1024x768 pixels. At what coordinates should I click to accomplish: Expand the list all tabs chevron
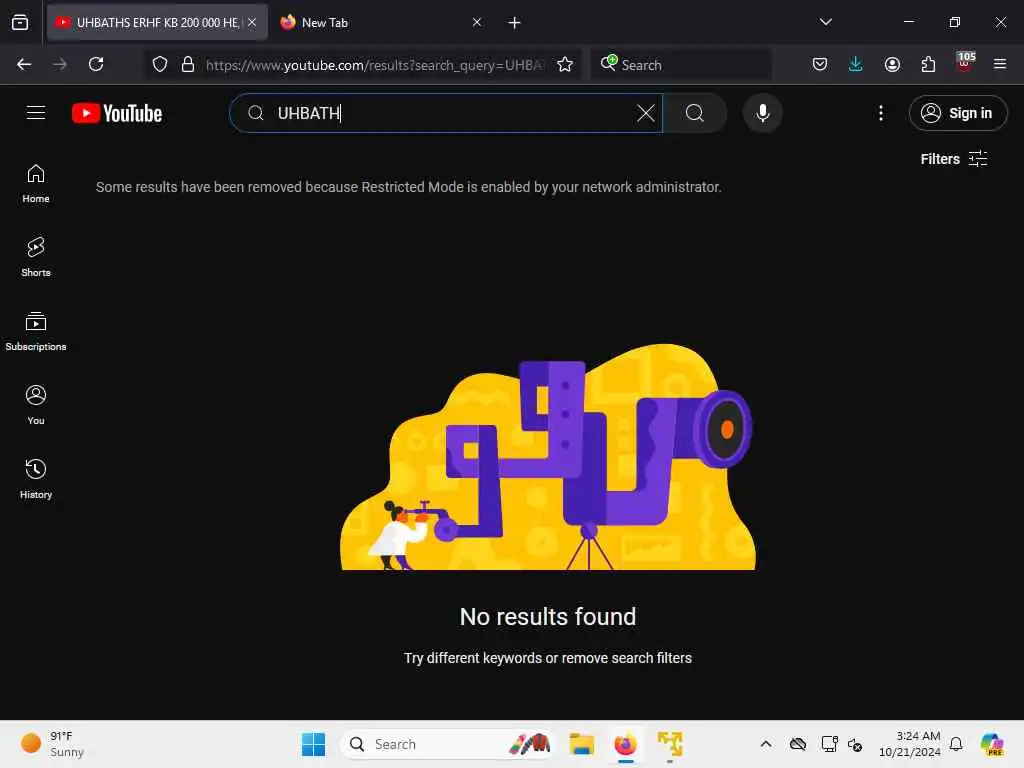[x=825, y=22]
